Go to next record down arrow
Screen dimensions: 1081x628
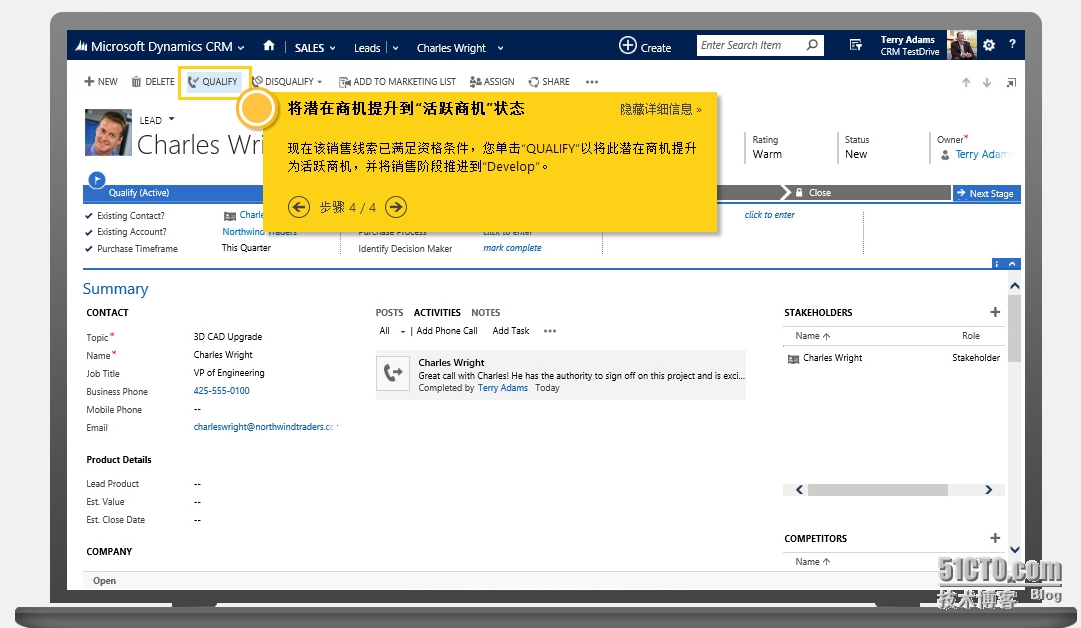[987, 82]
